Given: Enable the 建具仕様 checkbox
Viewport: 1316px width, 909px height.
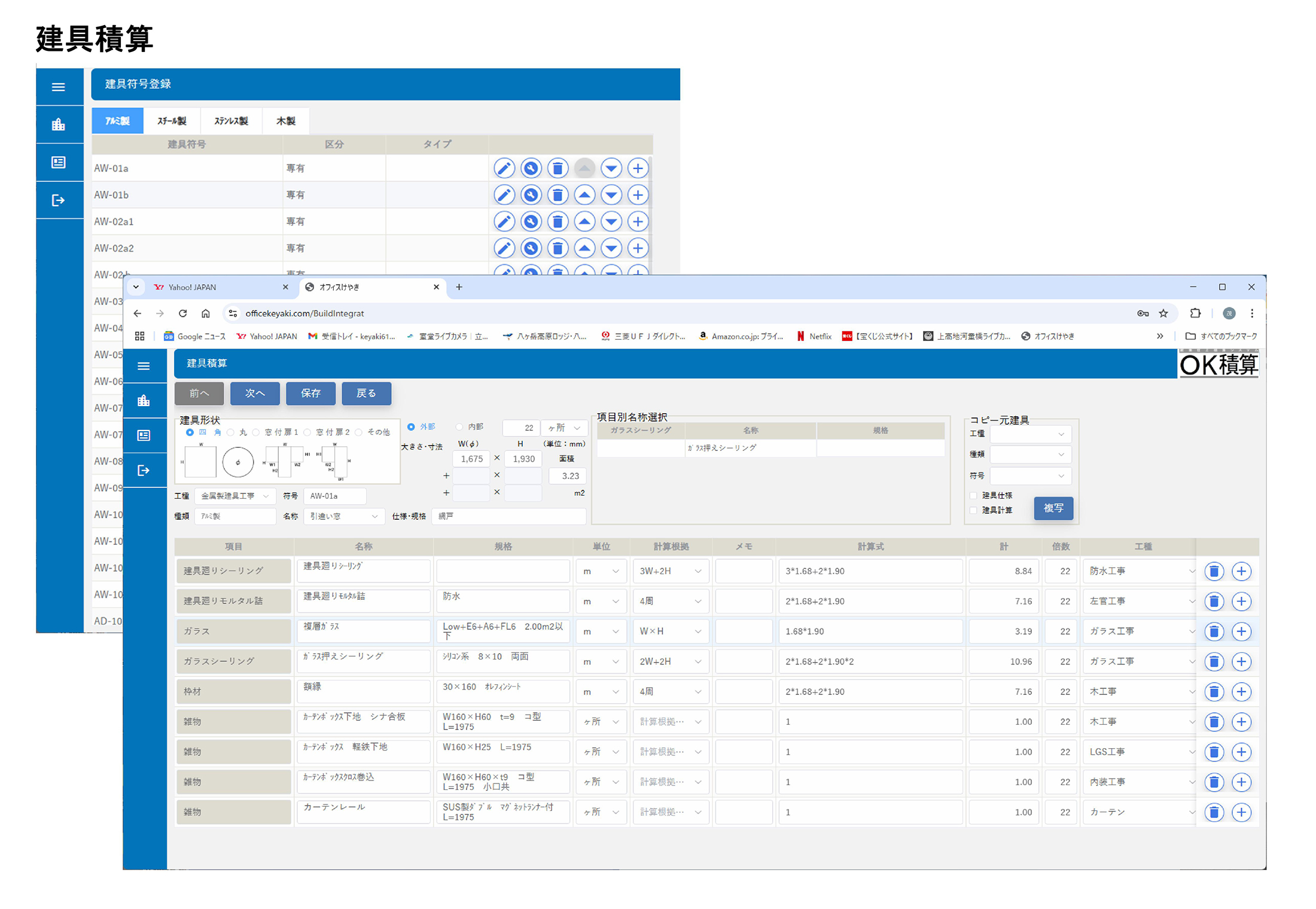Looking at the screenshot, I should [x=973, y=496].
